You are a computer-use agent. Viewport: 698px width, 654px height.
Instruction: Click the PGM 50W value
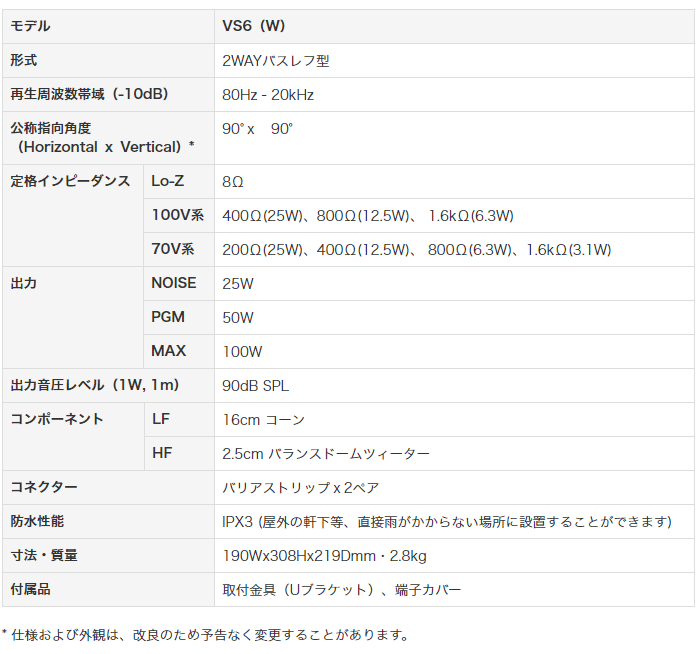pyautogui.click(x=238, y=317)
